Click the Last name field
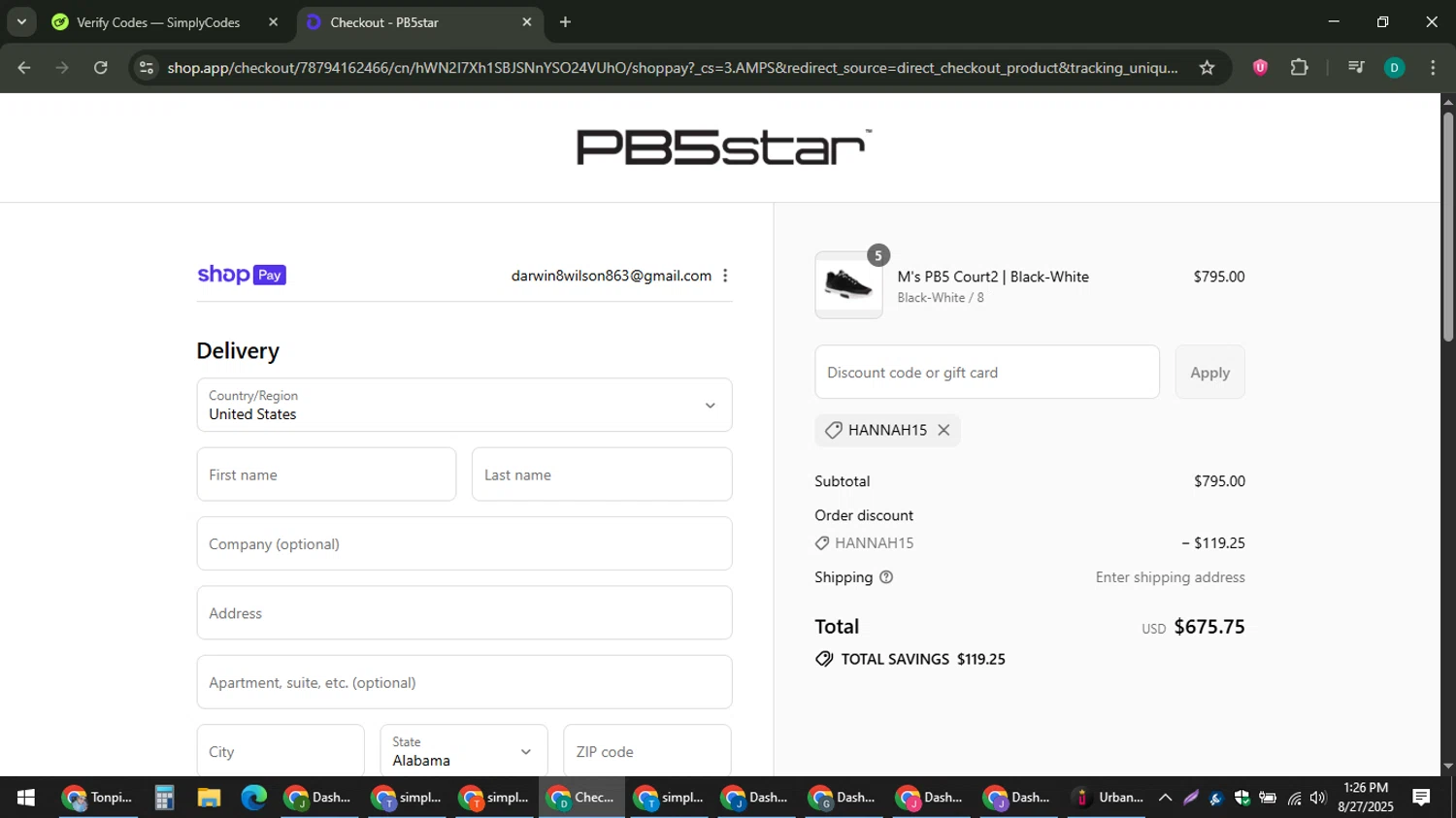1456x818 pixels. (602, 474)
